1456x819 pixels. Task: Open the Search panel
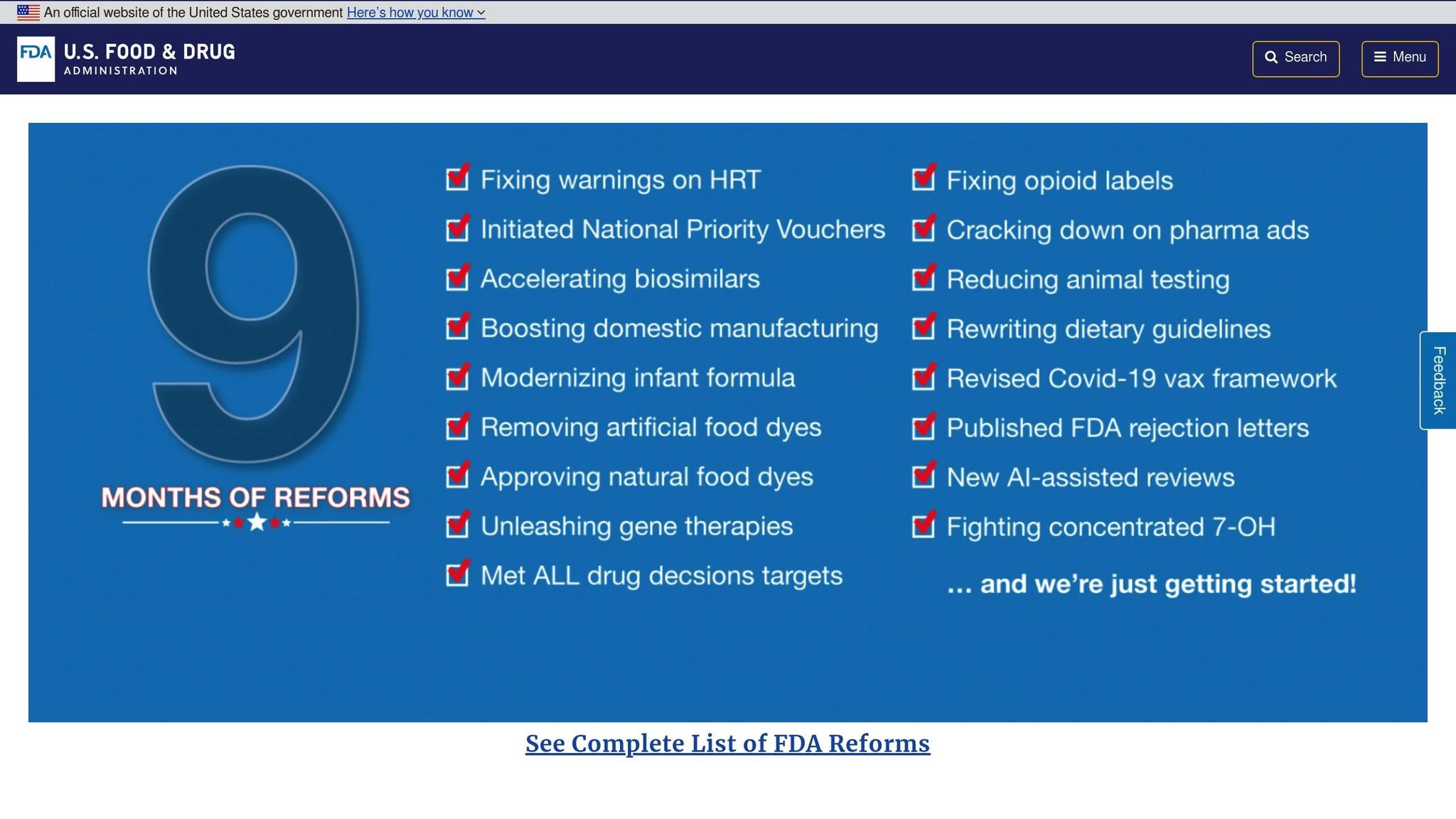pyautogui.click(x=1295, y=57)
